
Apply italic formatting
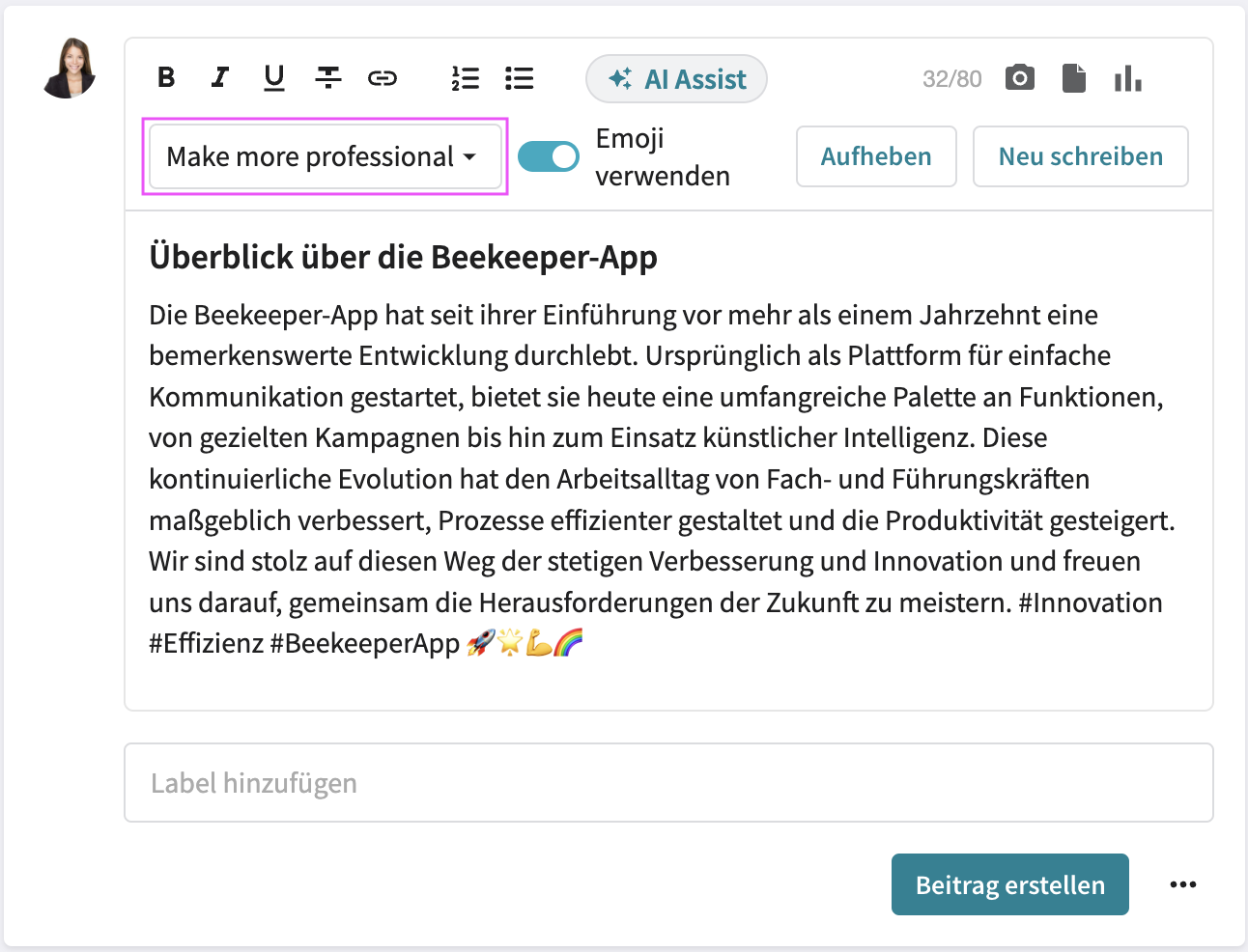point(219,78)
